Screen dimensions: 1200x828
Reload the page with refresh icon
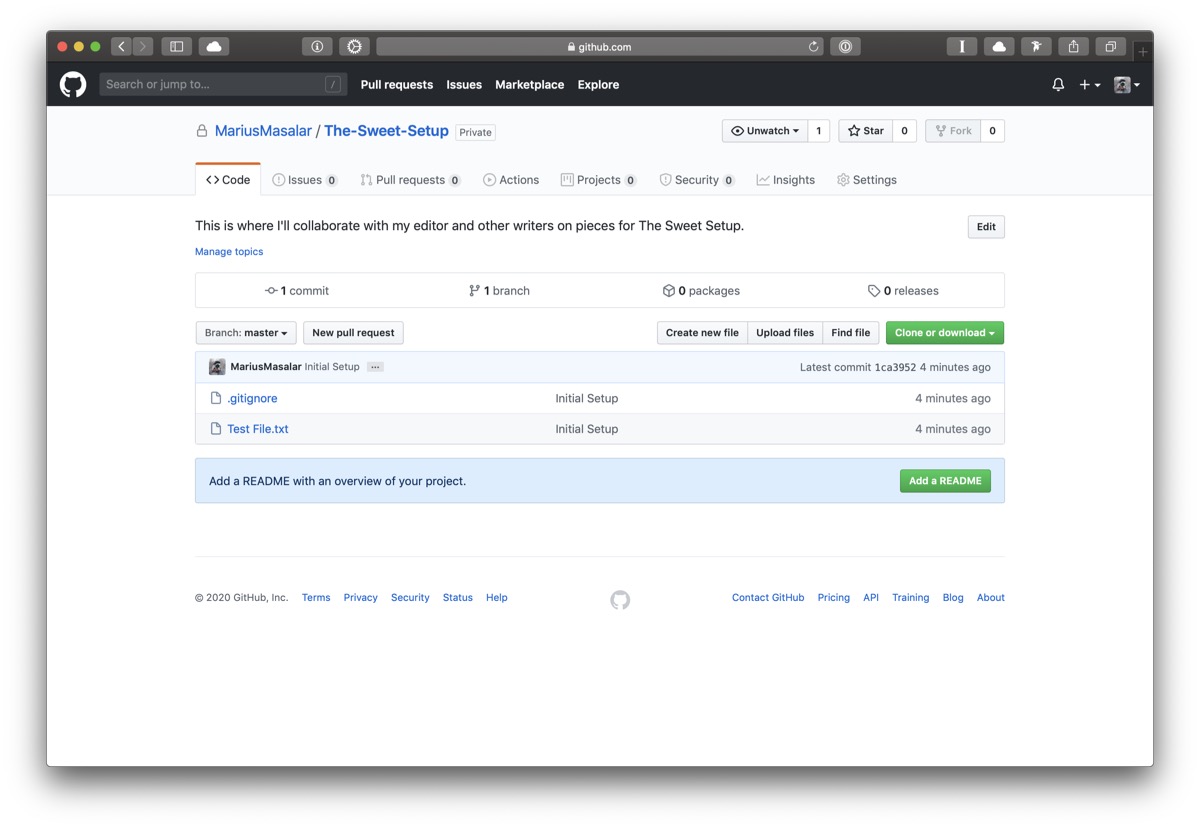[813, 46]
